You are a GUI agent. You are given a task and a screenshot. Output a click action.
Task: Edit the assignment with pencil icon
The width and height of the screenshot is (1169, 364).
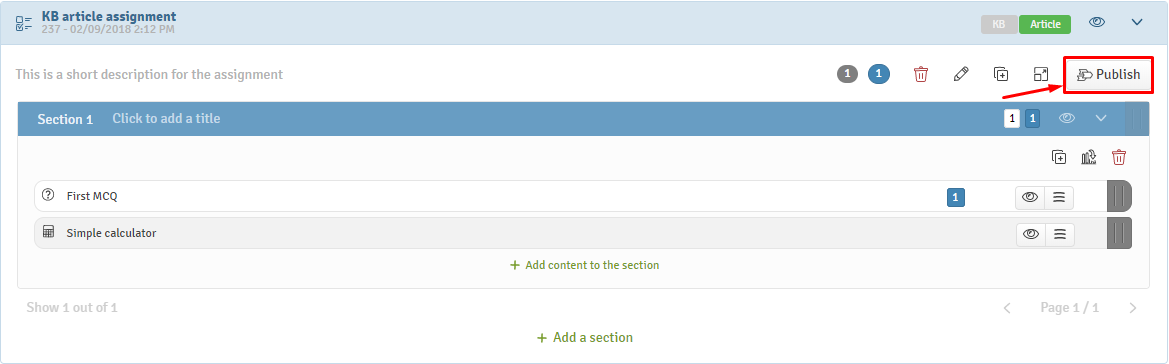962,74
